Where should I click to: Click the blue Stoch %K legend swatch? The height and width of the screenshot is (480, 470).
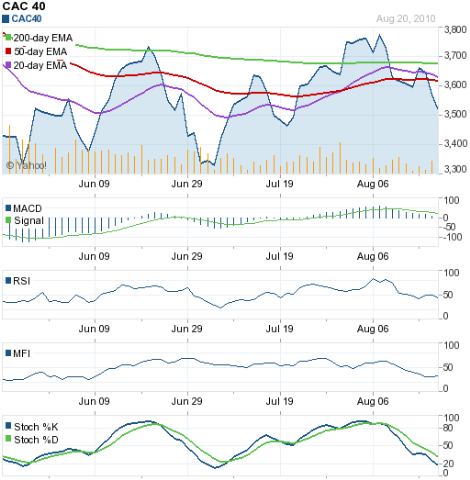point(8,426)
